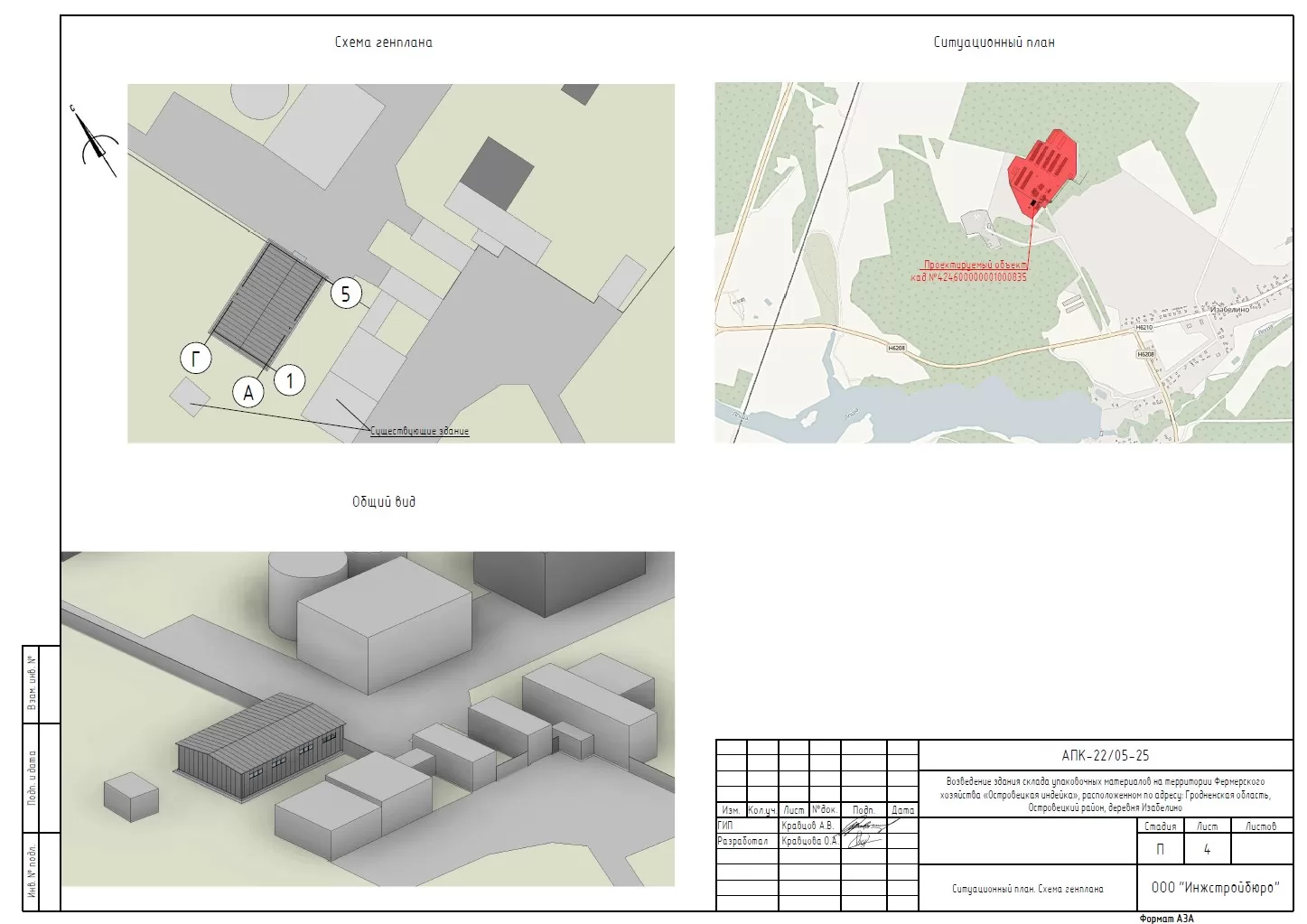Click the north arrow compass symbol

(x=95, y=143)
